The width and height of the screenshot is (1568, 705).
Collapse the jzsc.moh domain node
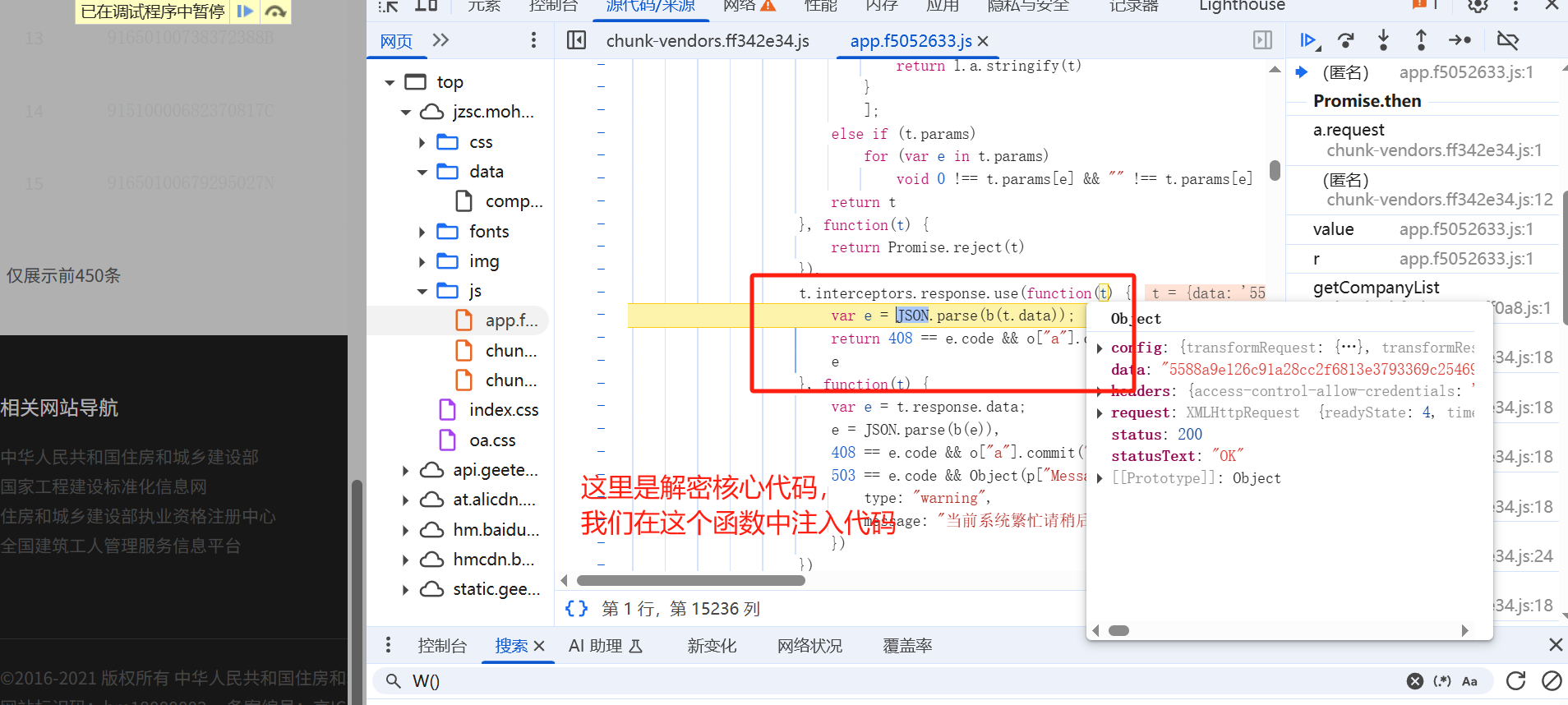406,113
